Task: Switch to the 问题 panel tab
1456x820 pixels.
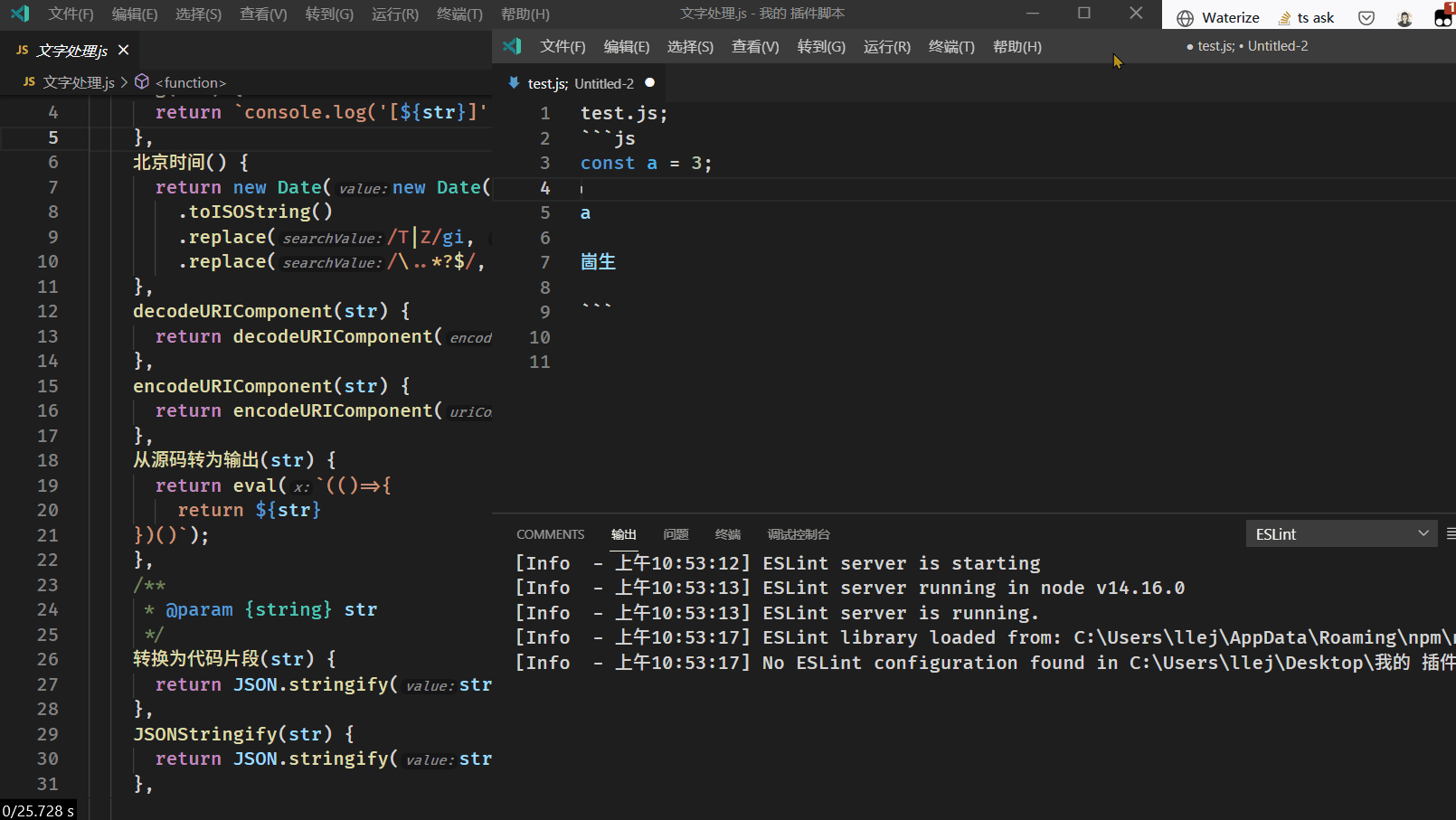Action: pos(676,534)
